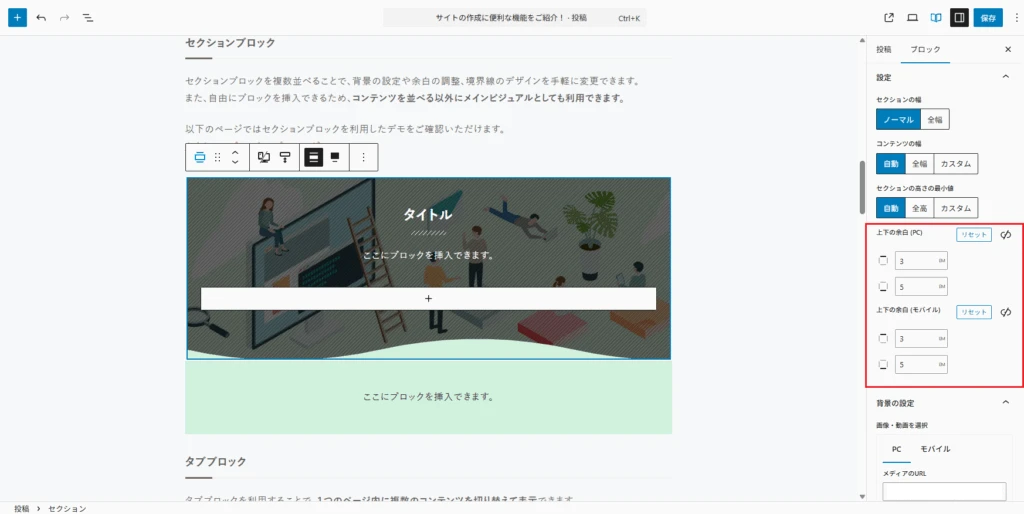
Task: Click the block drag handle icon
Action: 217,157
